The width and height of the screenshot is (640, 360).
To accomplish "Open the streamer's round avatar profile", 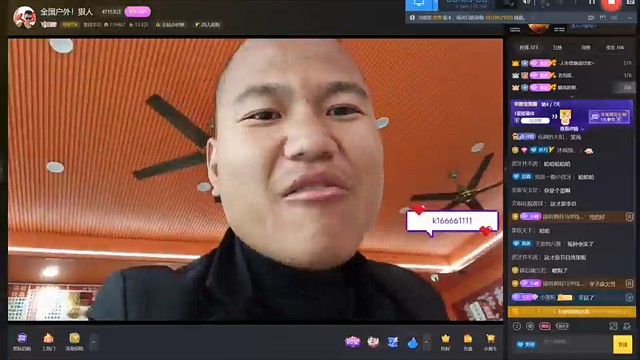I will pyautogui.click(x=24, y=17).
